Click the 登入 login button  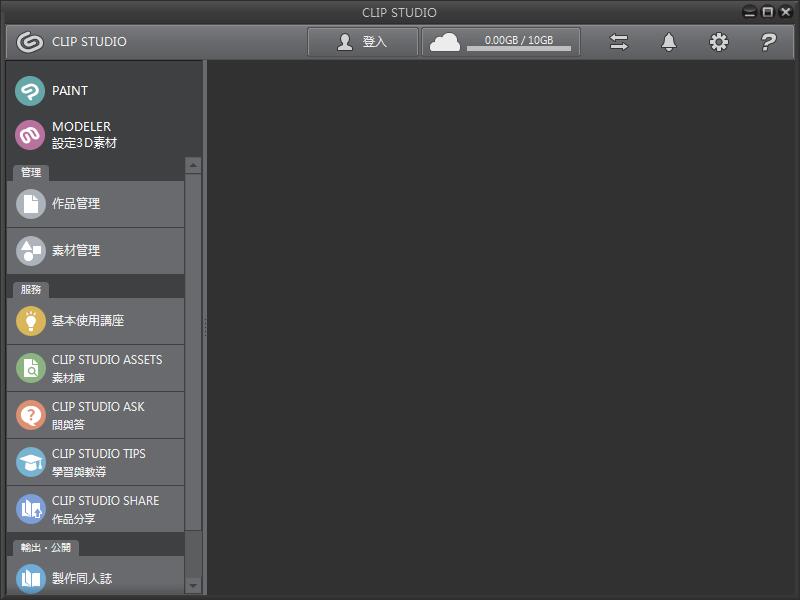(x=363, y=42)
